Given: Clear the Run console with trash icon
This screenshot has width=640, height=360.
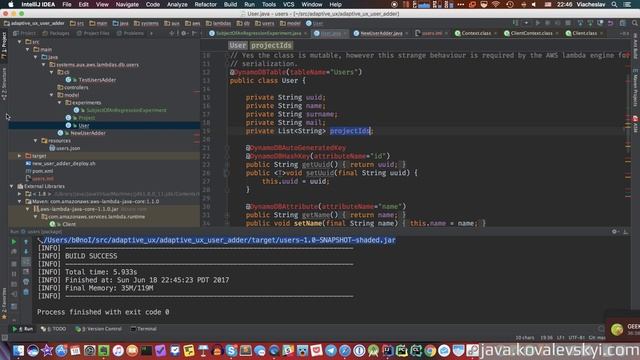Looking at the screenshot, I should [26, 291].
